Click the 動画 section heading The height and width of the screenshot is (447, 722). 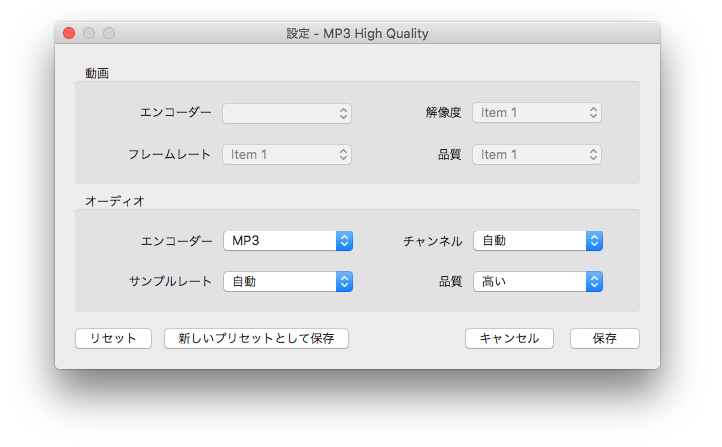coord(97,73)
